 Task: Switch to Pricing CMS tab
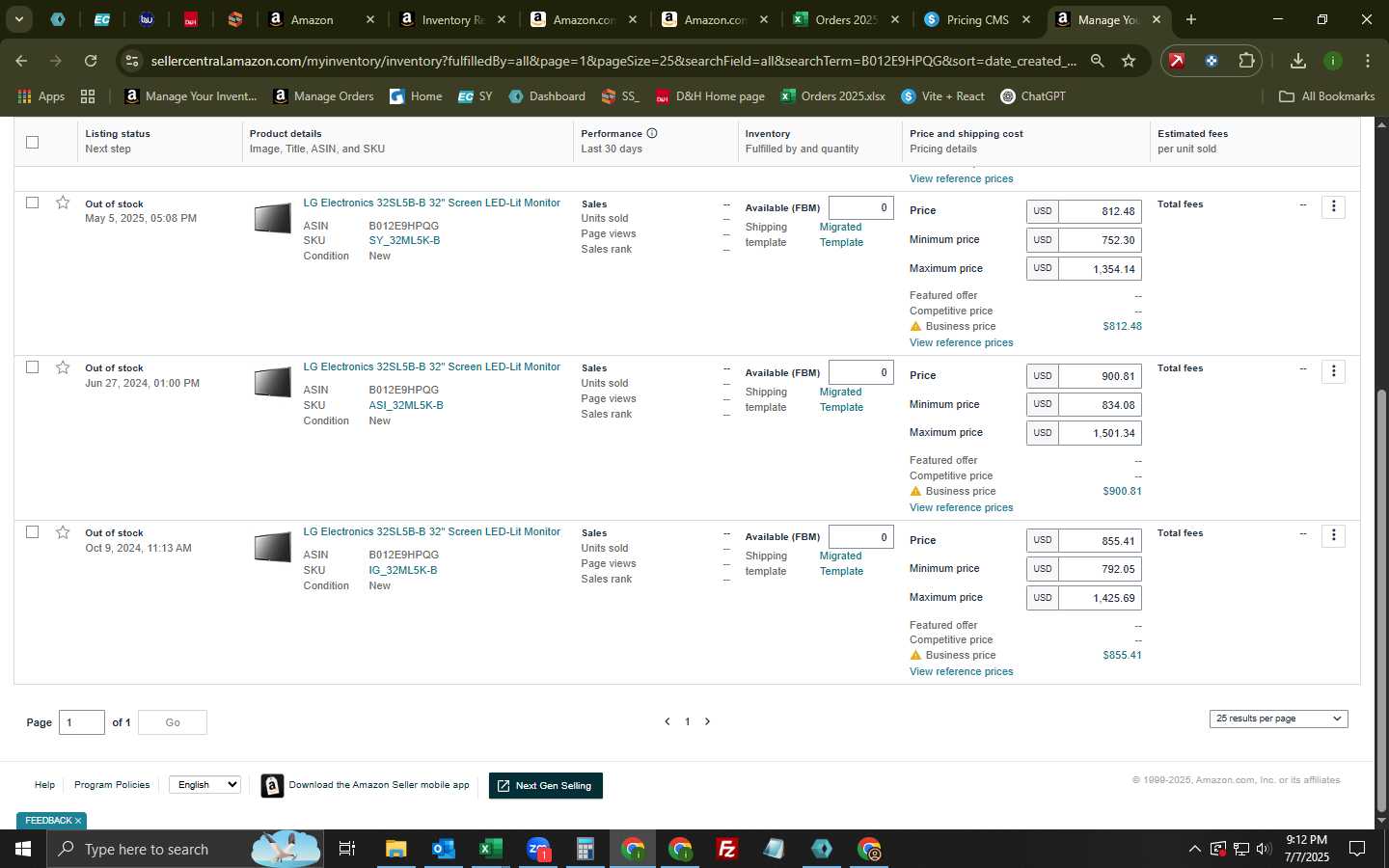(x=978, y=19)
